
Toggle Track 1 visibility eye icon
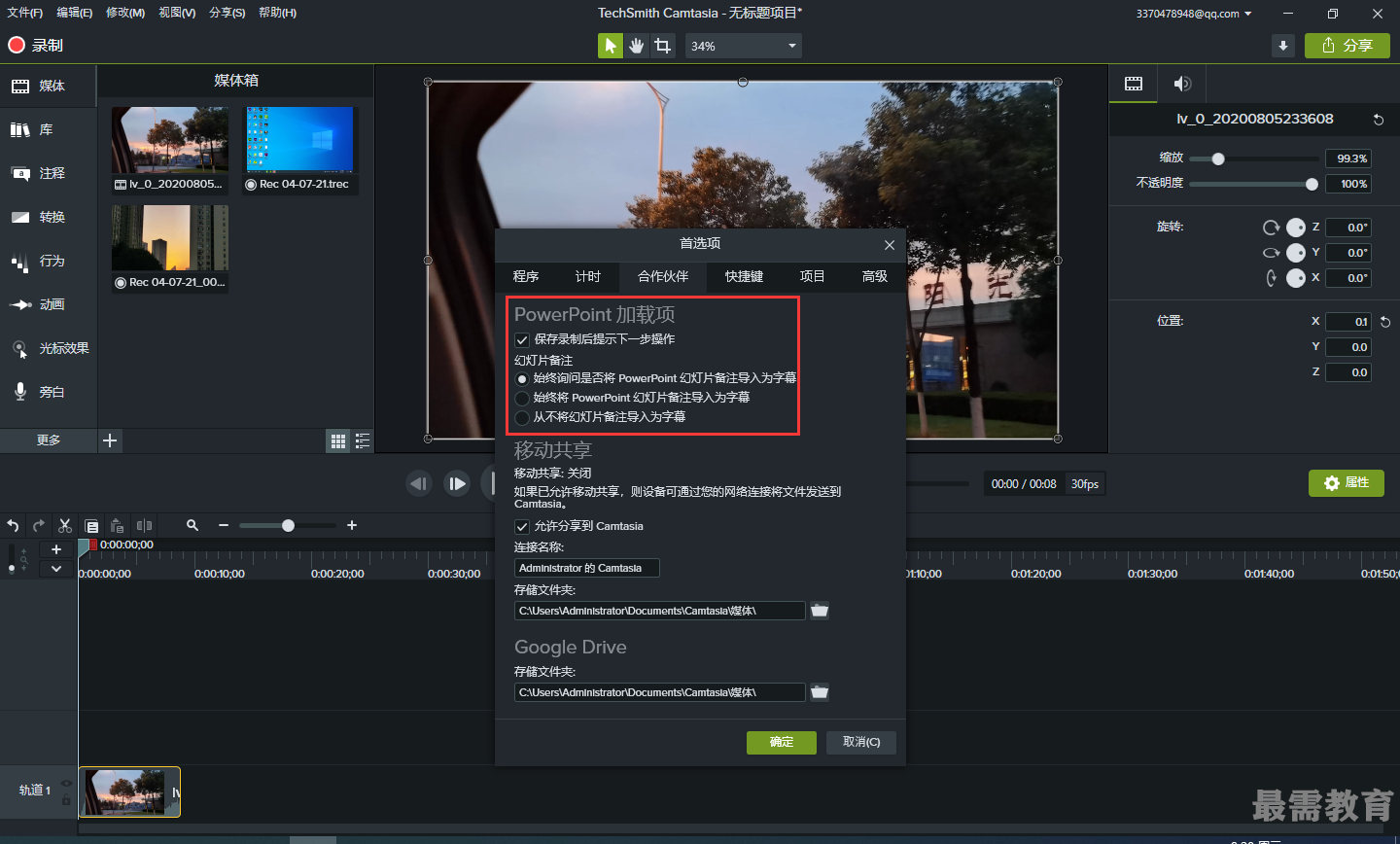pos(66,783)
